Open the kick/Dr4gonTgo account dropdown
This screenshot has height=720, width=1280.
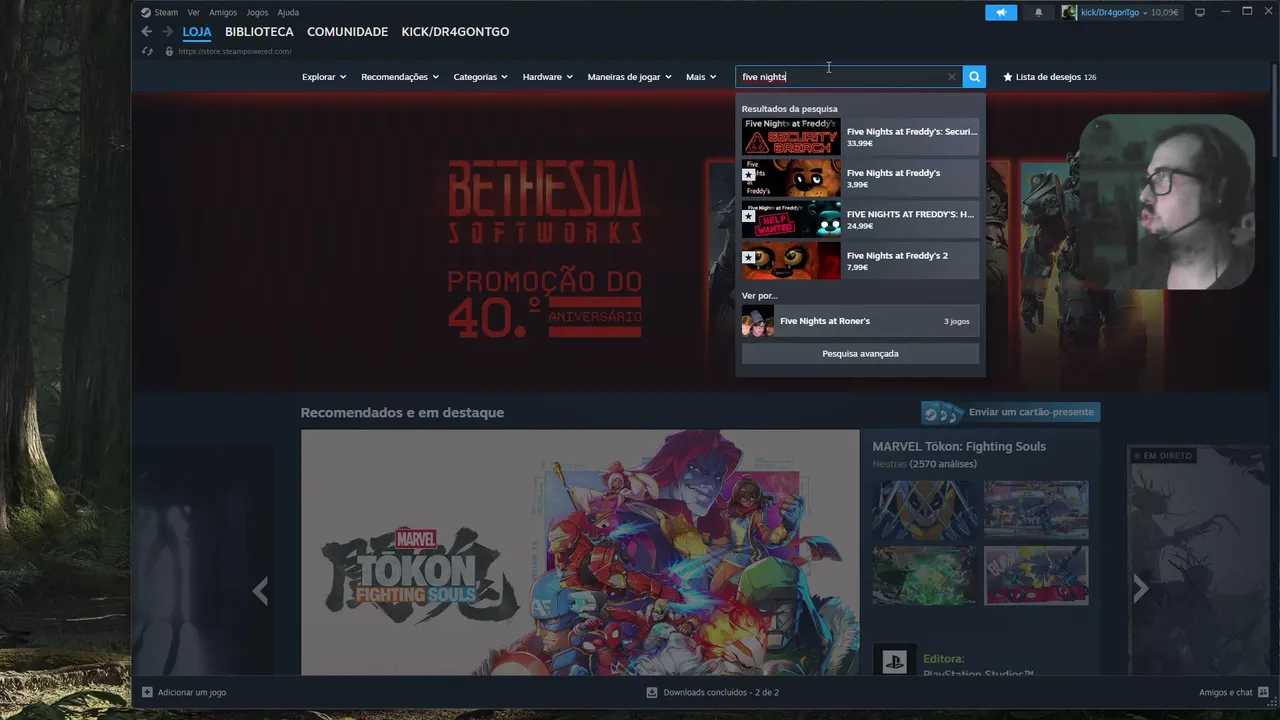(1114, 12)
